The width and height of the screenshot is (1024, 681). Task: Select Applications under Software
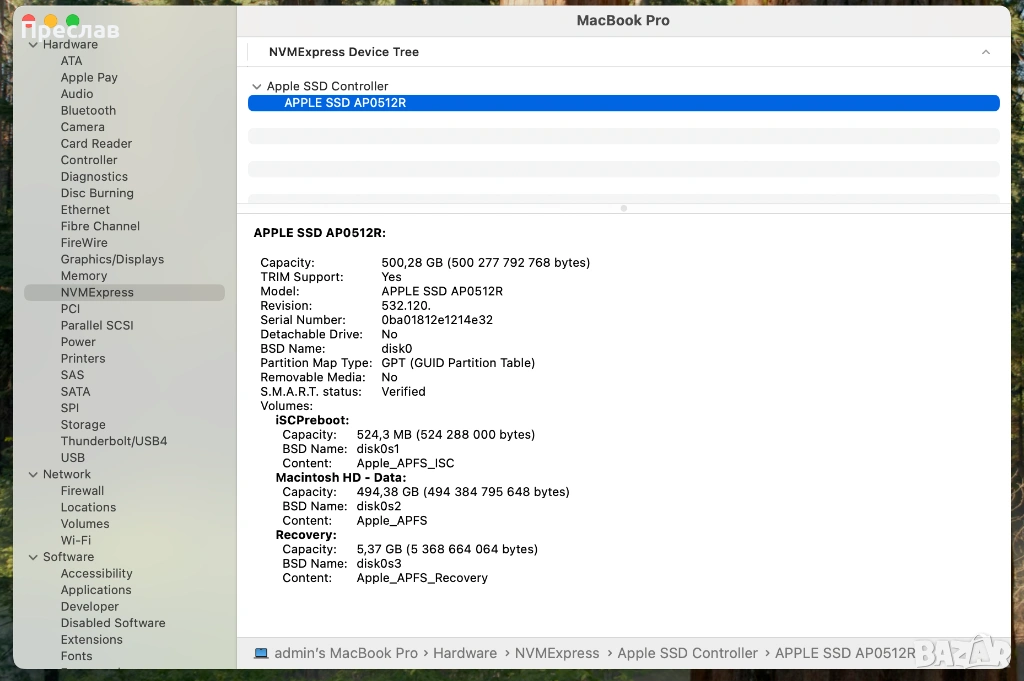click(x=96, y=590)
